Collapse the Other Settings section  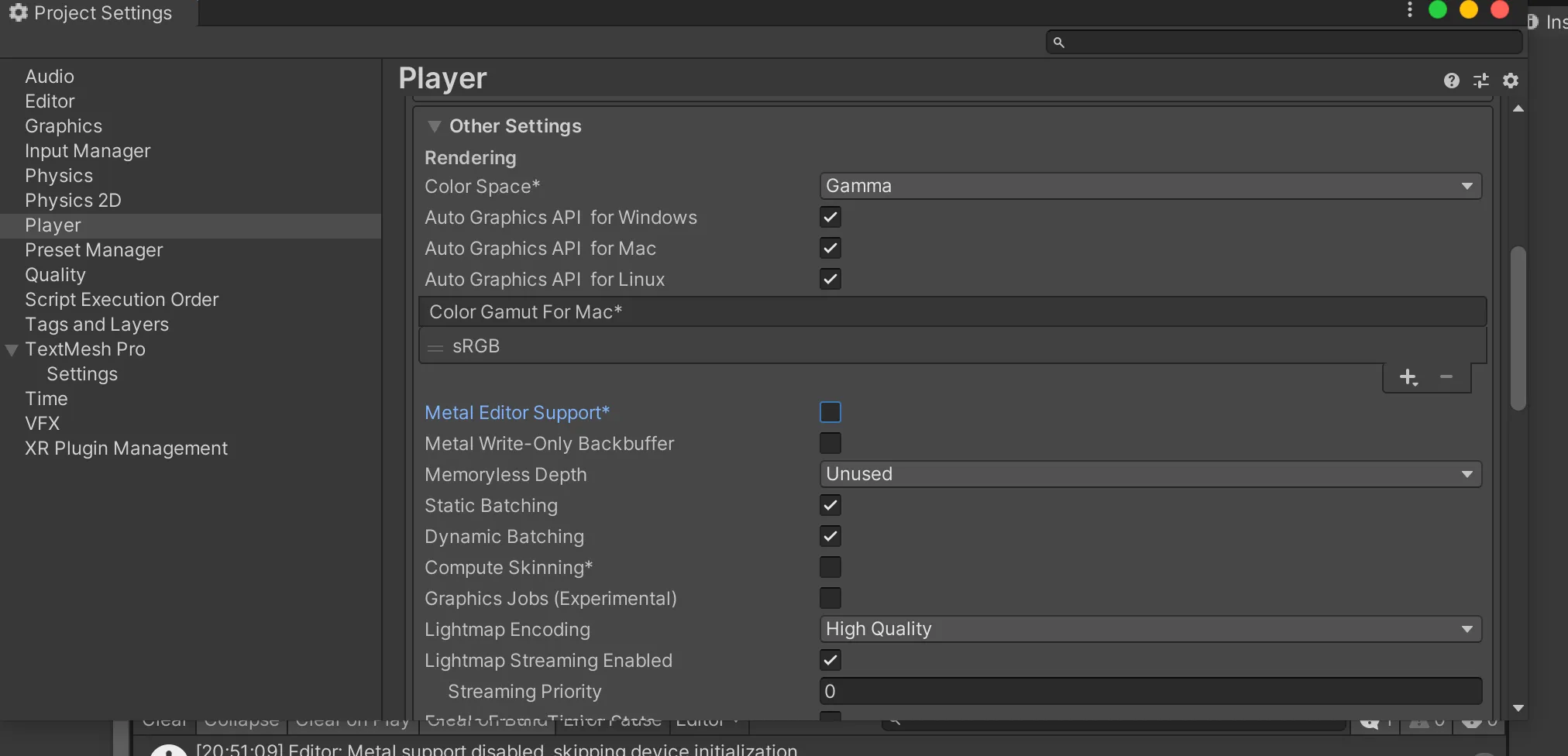click(435, 126)
